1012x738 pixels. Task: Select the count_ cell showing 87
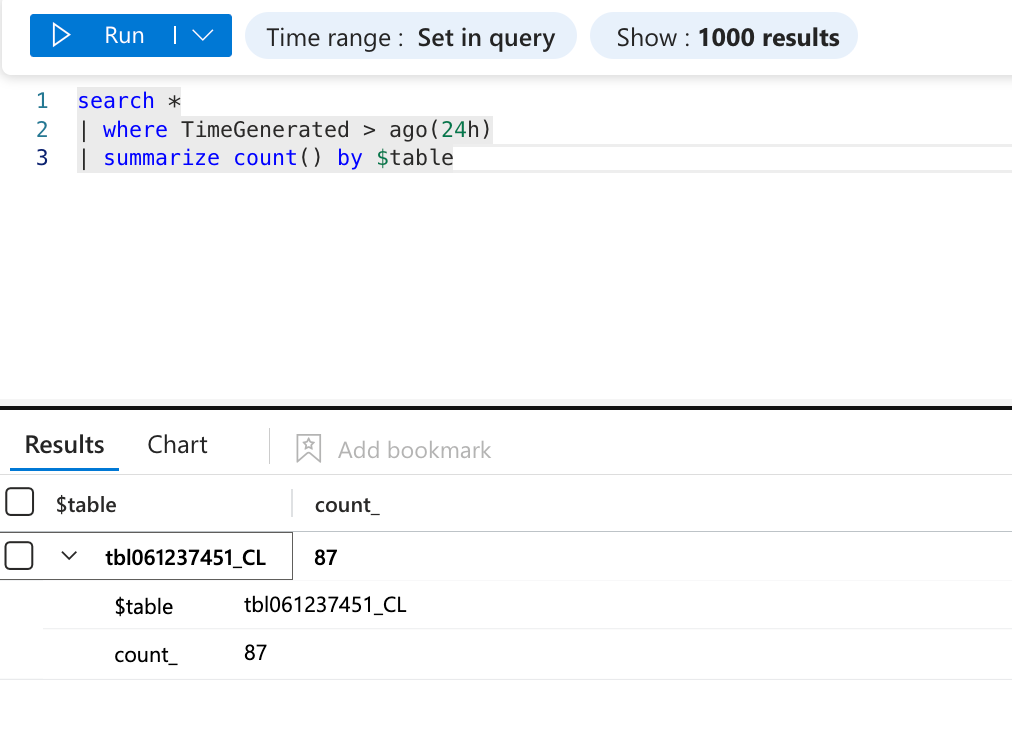(326, 557)
